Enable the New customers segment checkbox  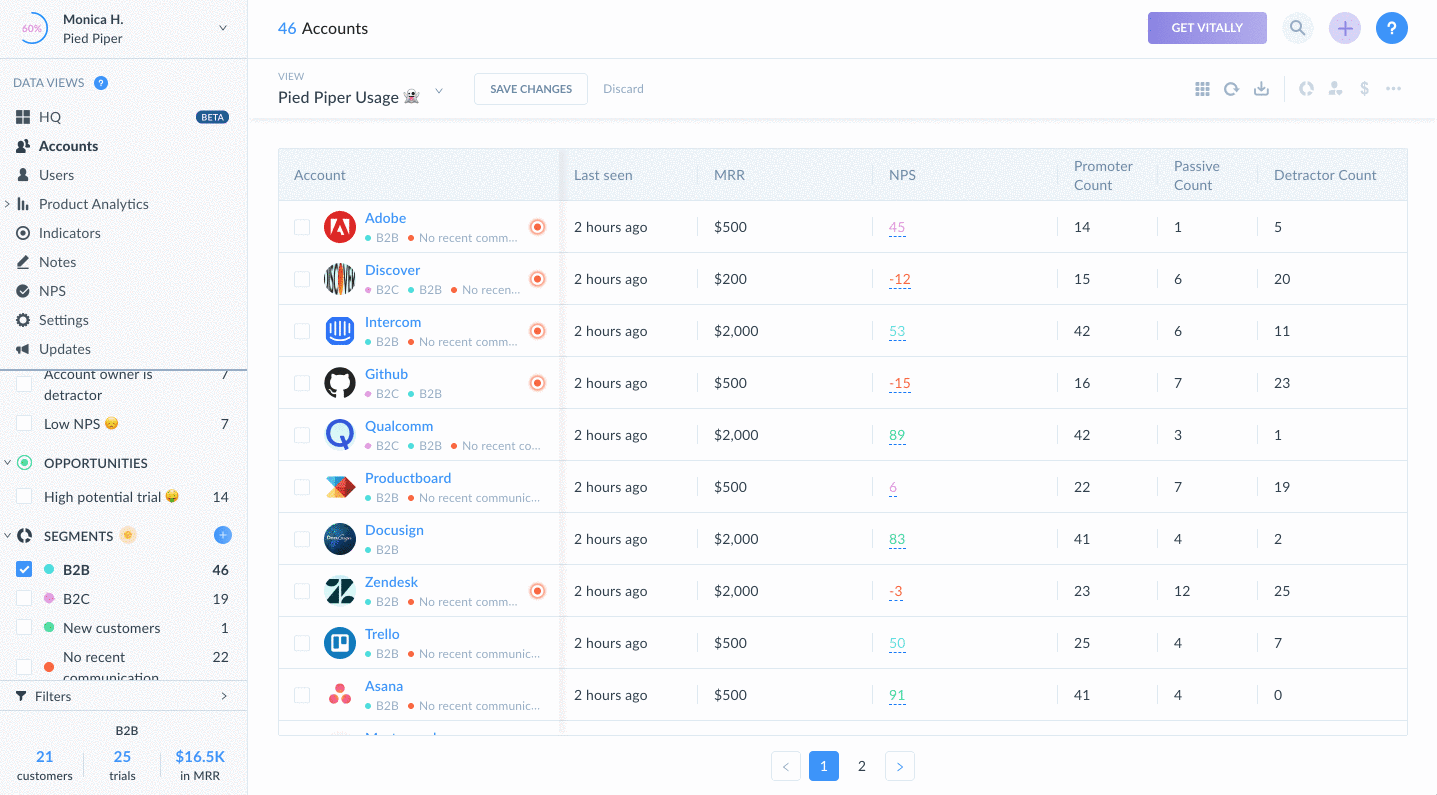24,628
